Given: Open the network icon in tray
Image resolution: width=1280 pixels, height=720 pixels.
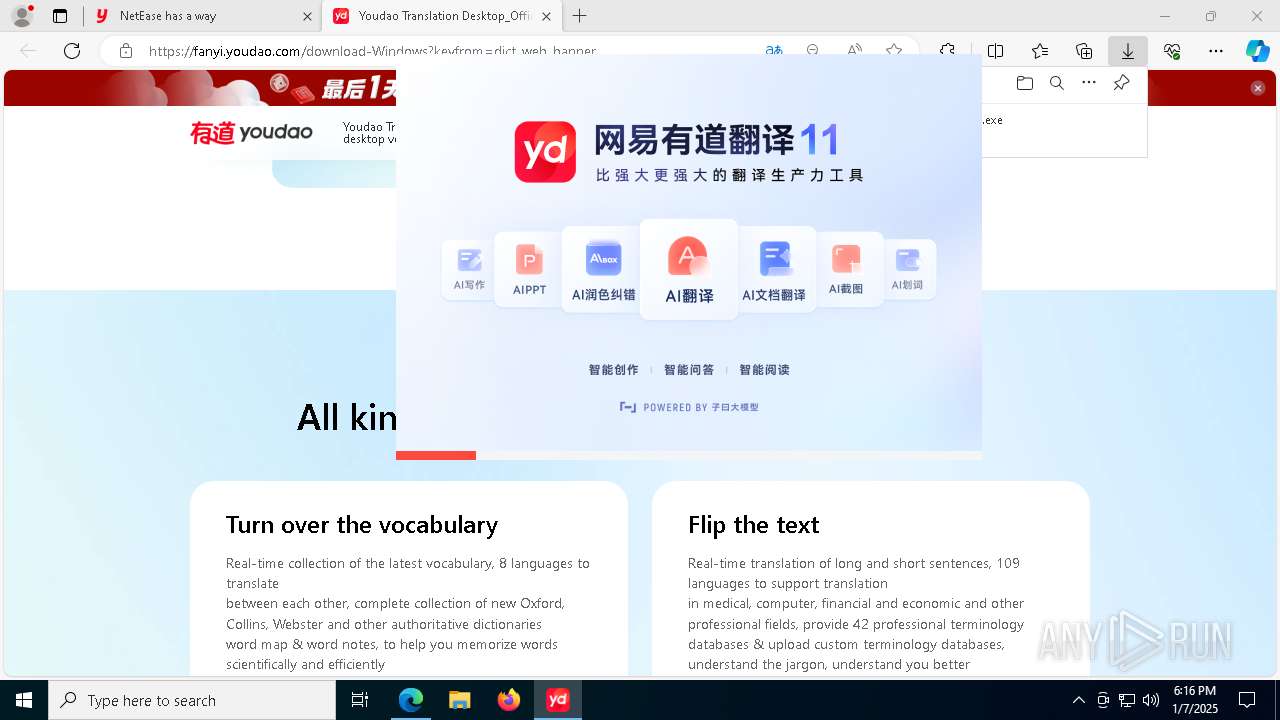Looking at the screenshot, I should coord(1127,700).
